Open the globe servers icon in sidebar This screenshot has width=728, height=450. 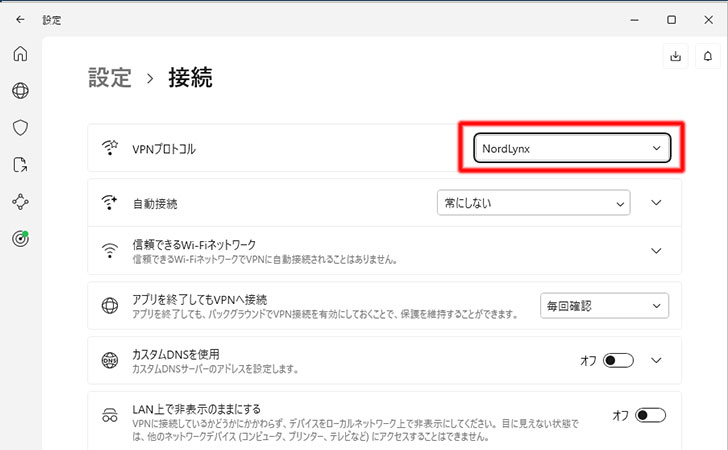pos(20,91)
